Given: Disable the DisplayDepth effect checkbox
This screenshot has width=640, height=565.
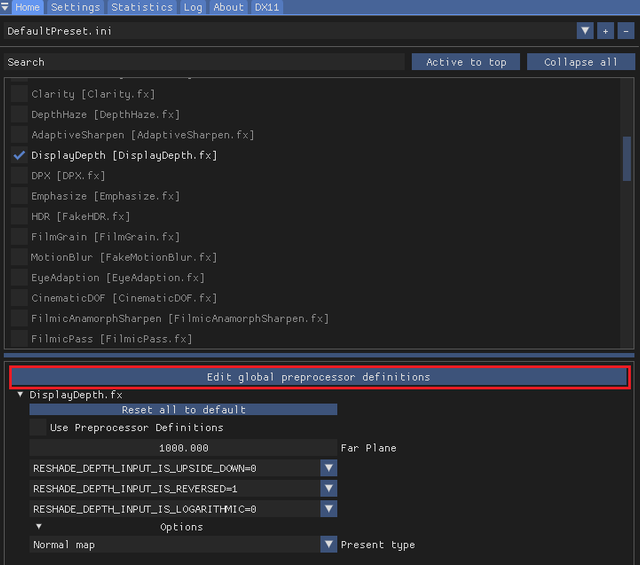Looking at the screenshot, I should [x=19, y=155].
